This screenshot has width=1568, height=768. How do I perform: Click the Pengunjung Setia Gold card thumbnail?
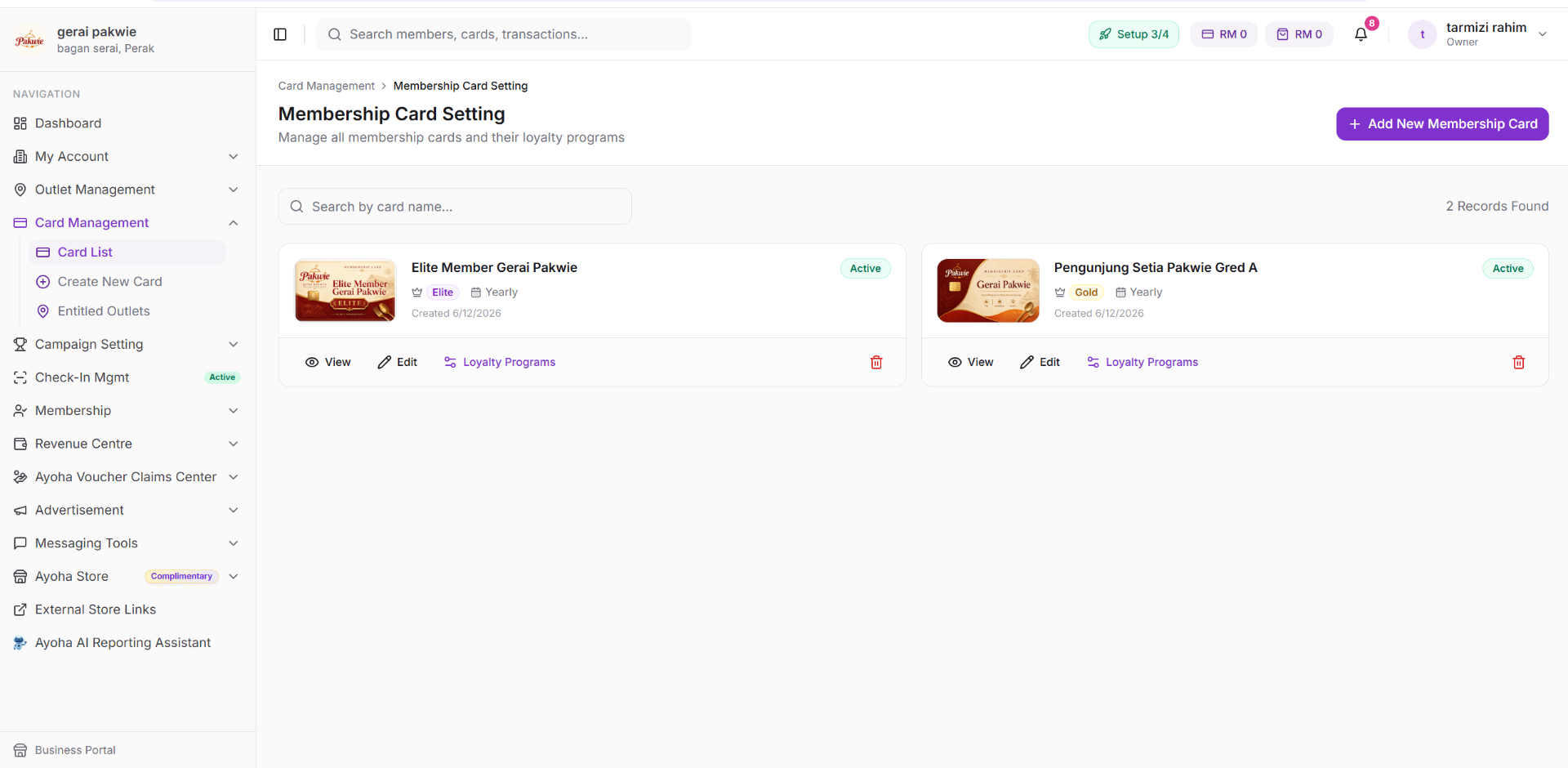(x=988, y=291)
